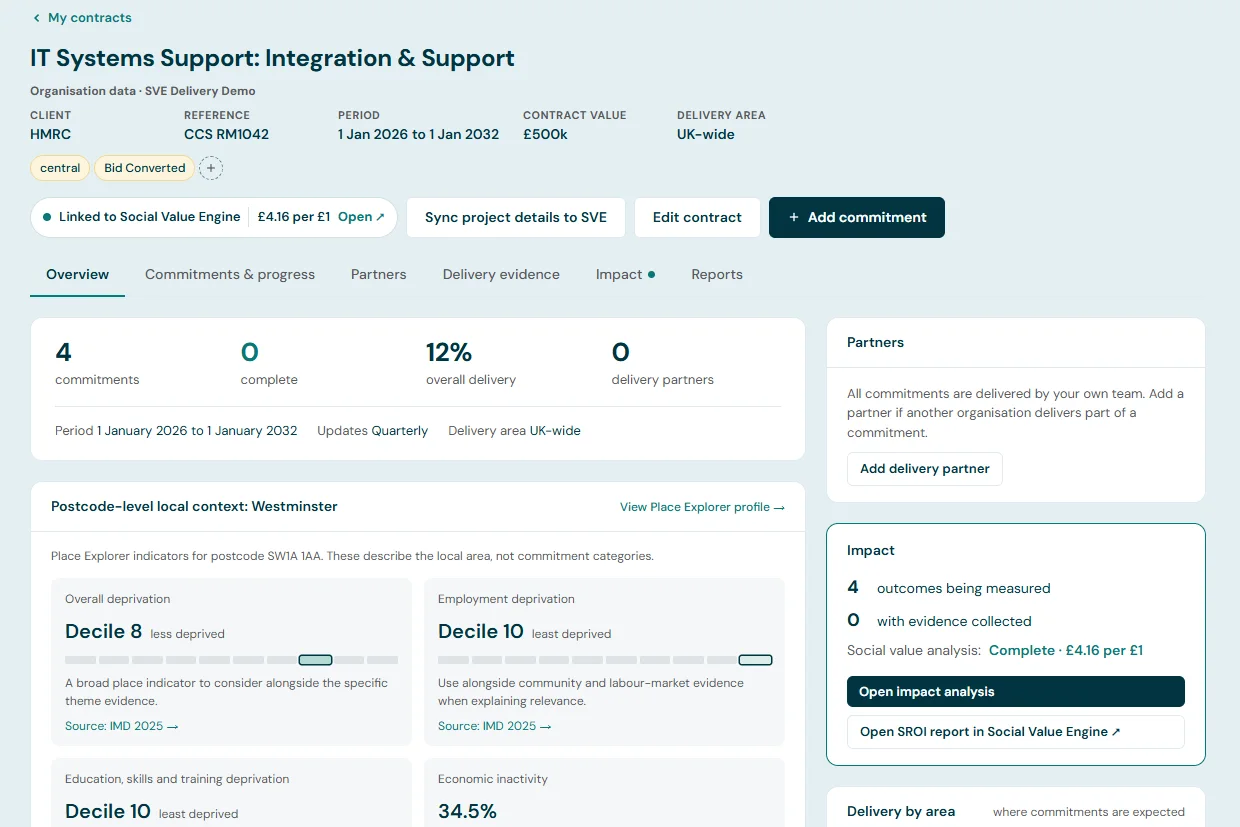Open the Social Value Engine link
Screen dimensions: 1240x827
pos(361,217)
